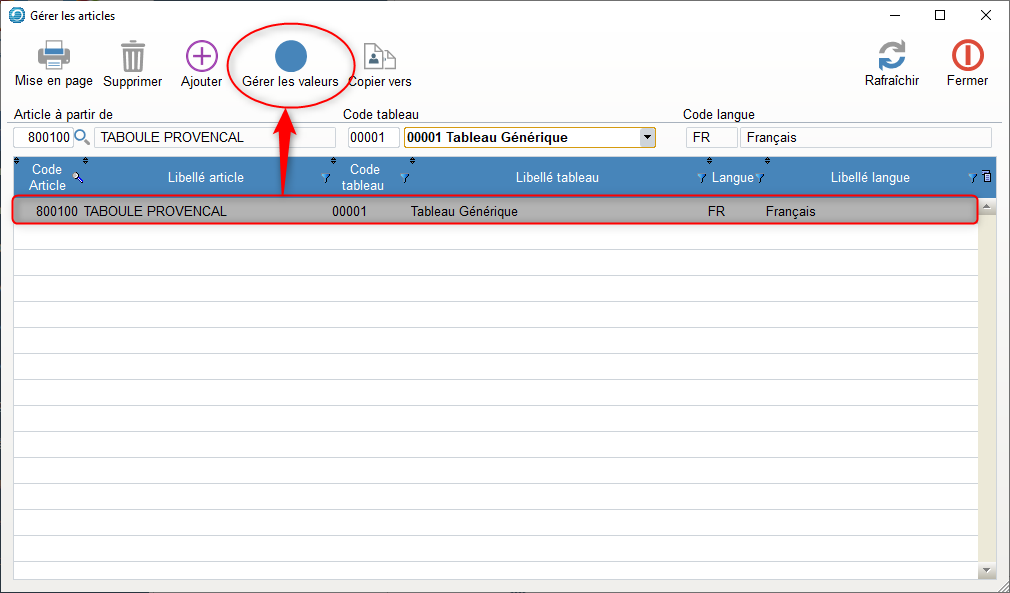Sort by the Code Article column header
This screenshot has height=593, width=1010.
46,178
